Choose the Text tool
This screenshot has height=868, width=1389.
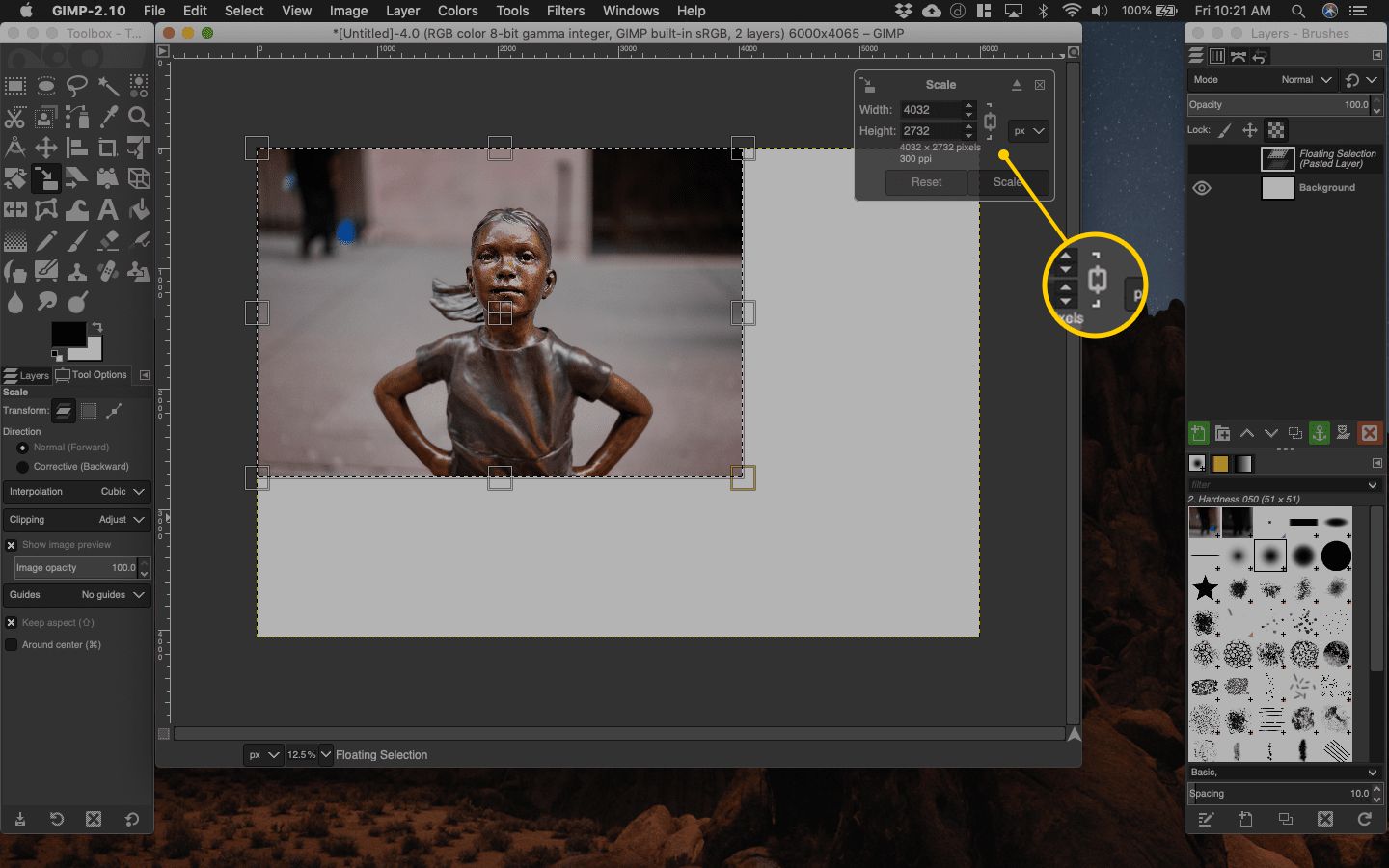(x=108, y=209)
